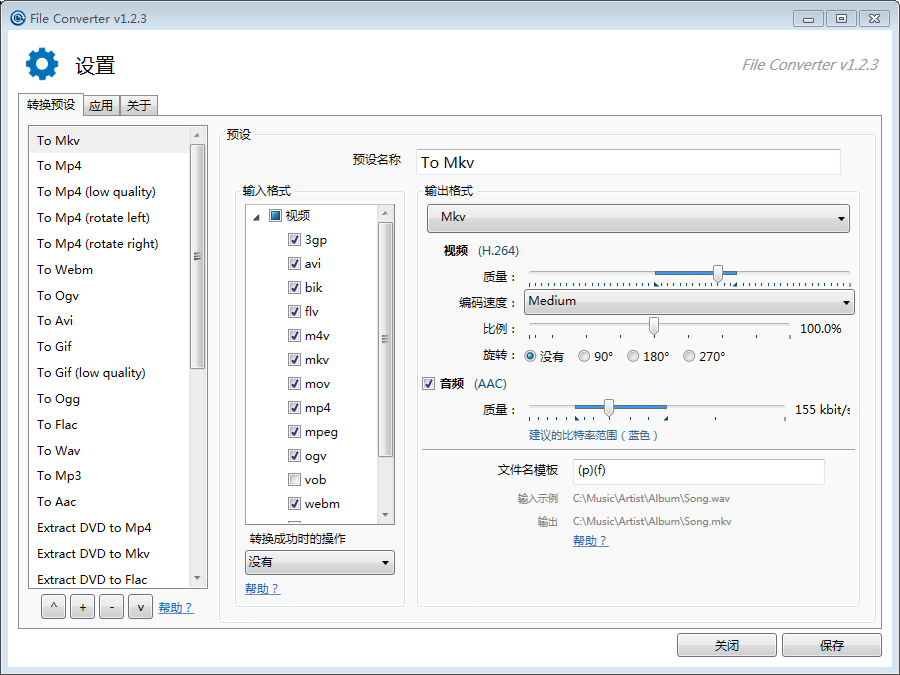Enable the vob input format checkbox
Screen dimensions: 900x675
point(294,480)
